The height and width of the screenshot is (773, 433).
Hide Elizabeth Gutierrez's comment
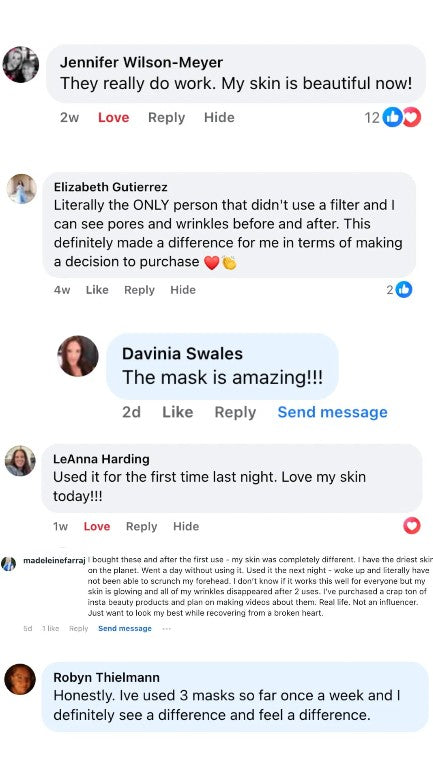183,290
